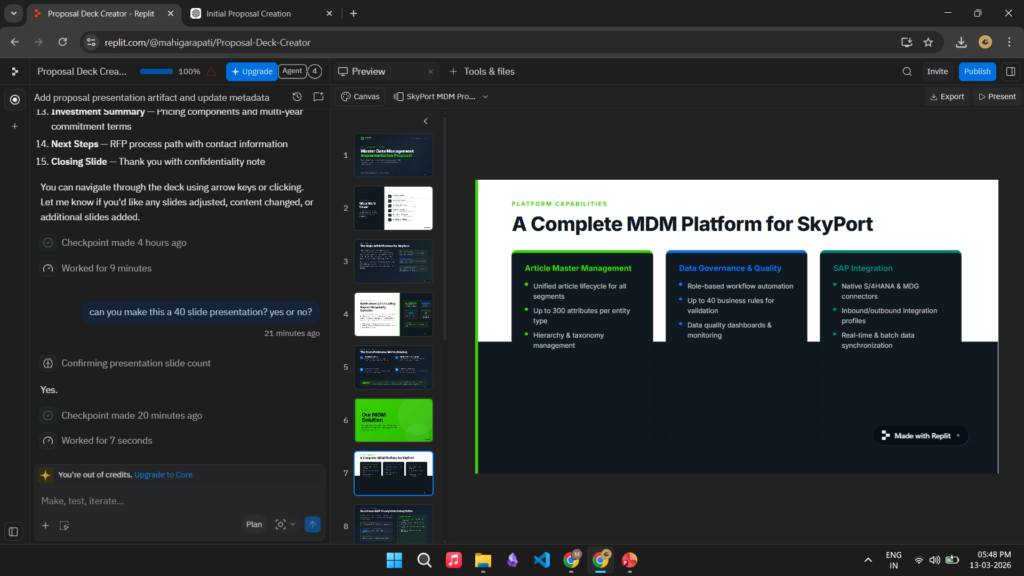Click the Replit search magnifier icon

(x=907, y=72)
